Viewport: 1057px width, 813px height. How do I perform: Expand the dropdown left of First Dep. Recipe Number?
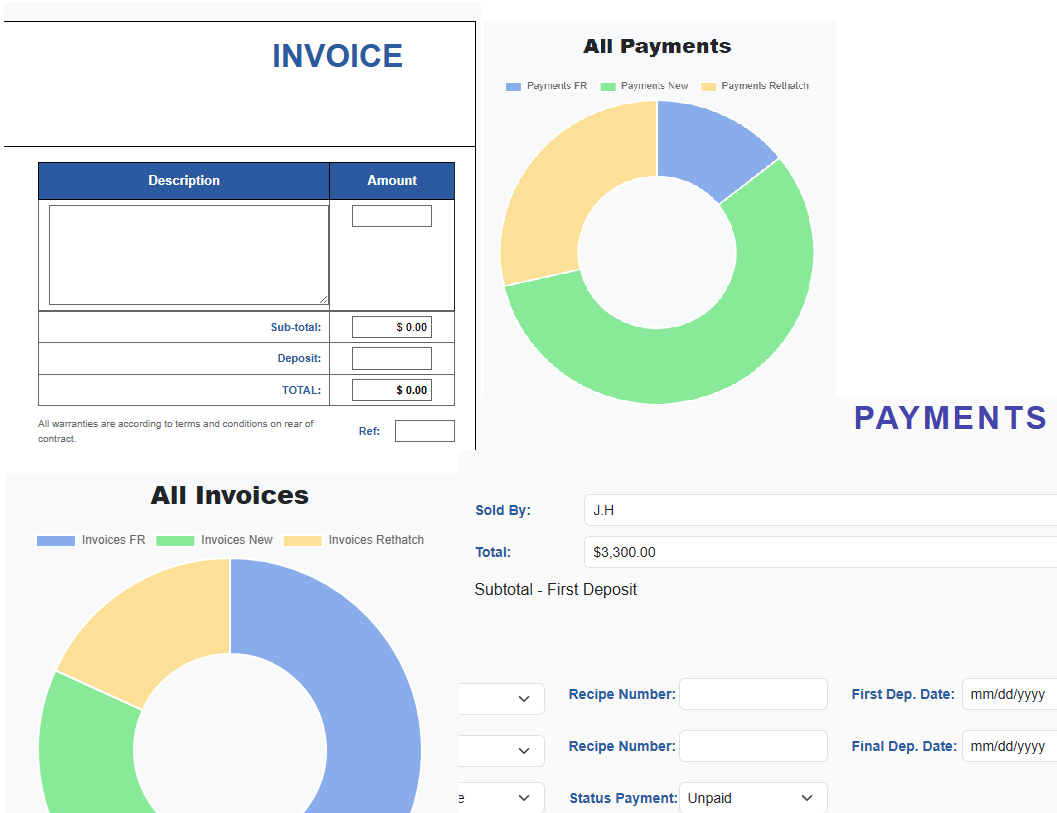click(503, 699)
